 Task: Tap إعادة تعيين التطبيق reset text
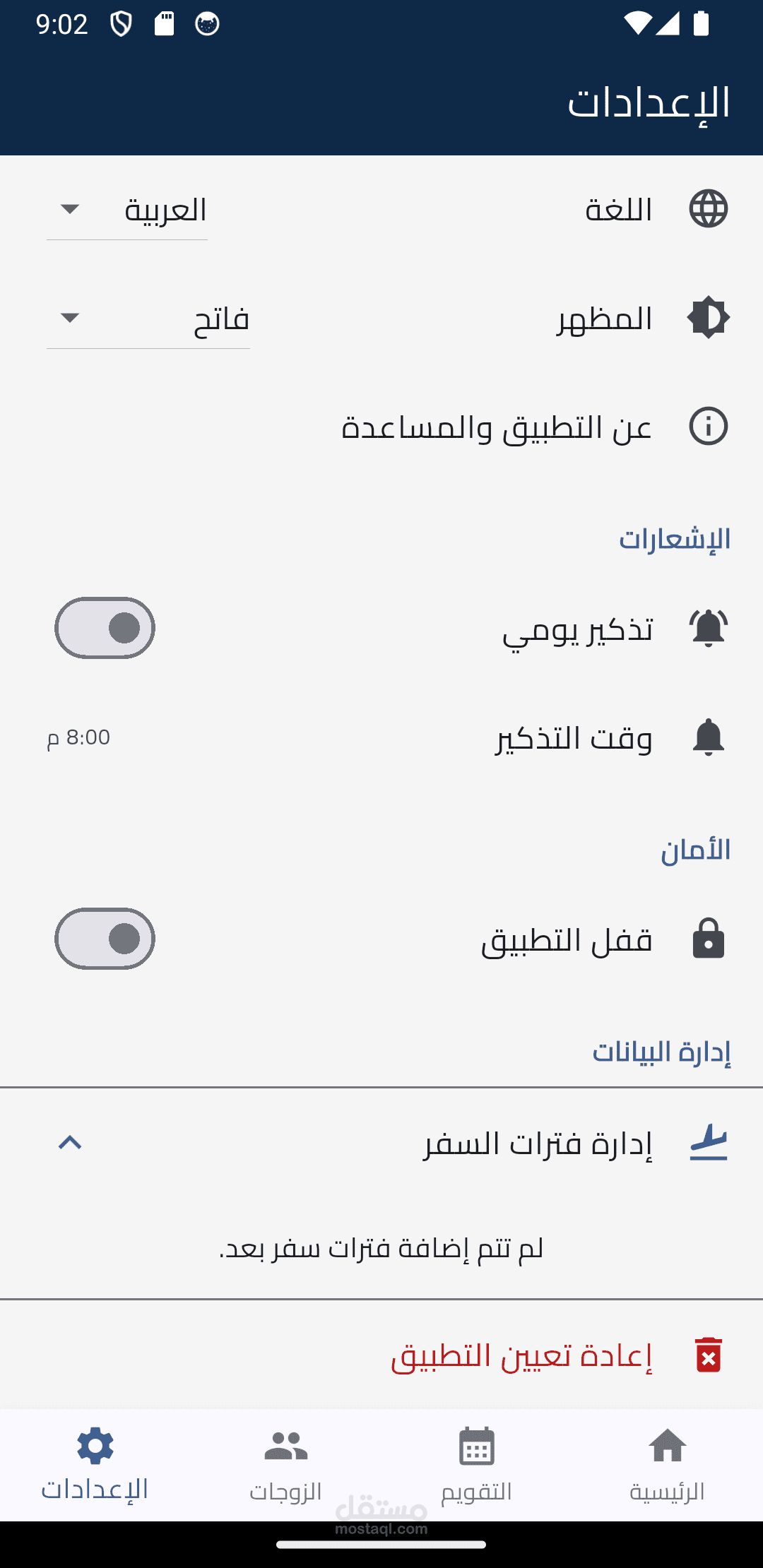(521, 1355)
